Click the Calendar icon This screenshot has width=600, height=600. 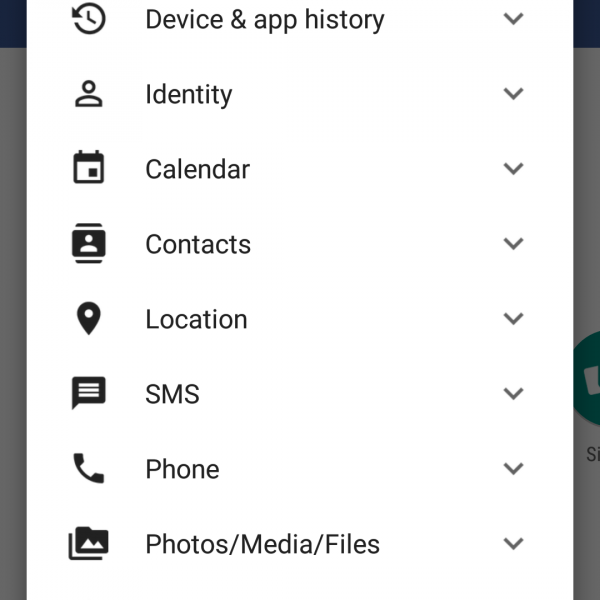(89, 168)
